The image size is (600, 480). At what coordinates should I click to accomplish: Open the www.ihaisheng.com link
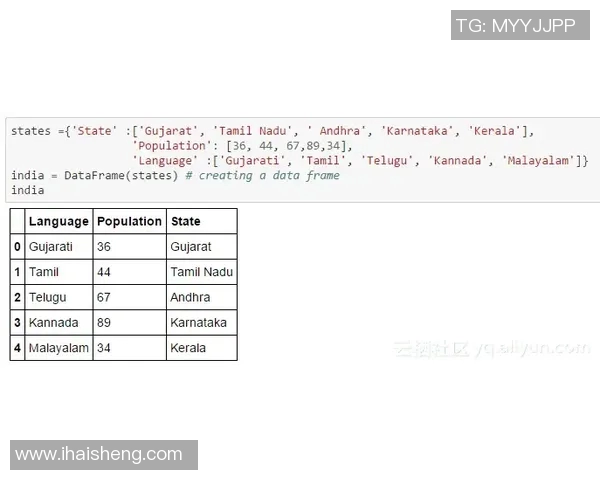99,455
